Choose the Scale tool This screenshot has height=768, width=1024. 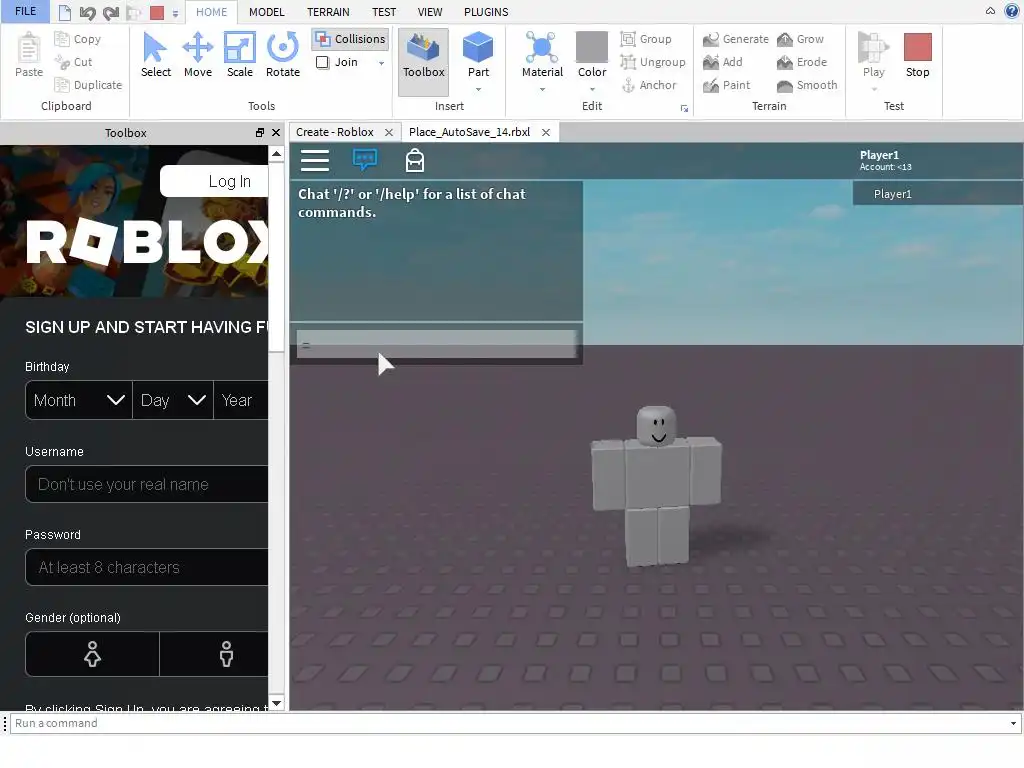pyautogui.click(x=240, y=55)
